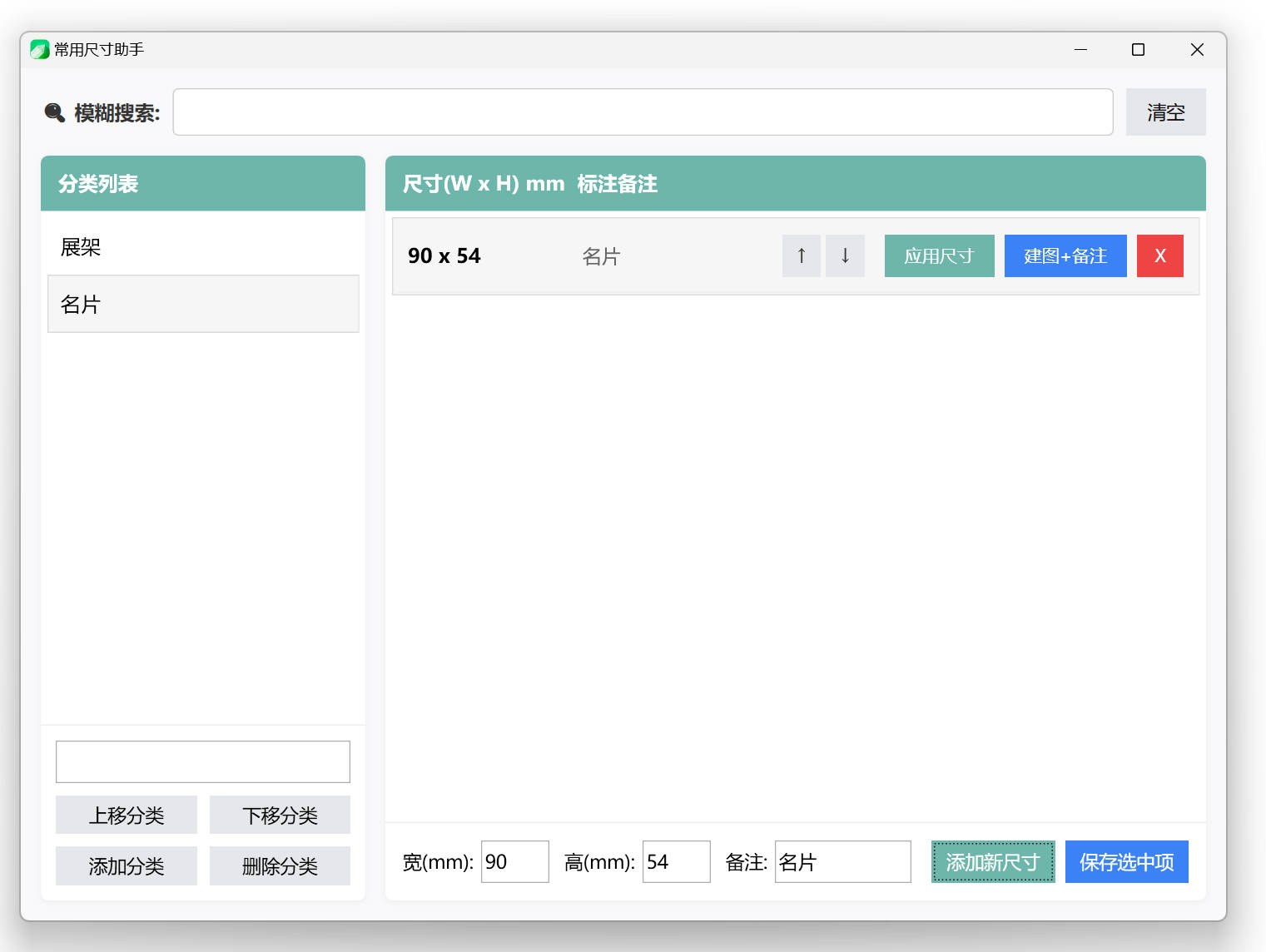The image size is (1266, 952).
Task: Delete the 90 x 54 entry with the red X
Action: (x=1159, y=255)
